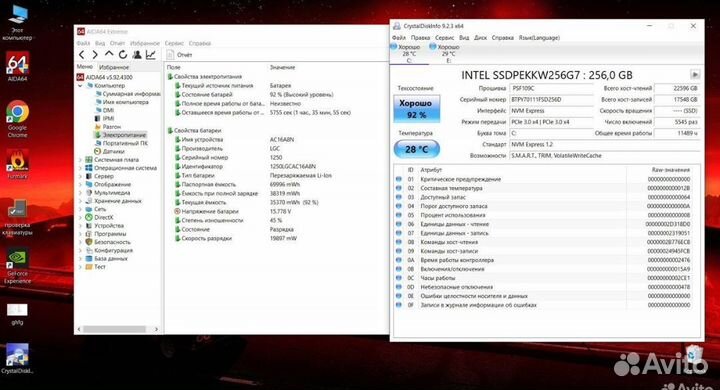
Task: Open Этот компьютер desktop icon
Action: [17, 15]
